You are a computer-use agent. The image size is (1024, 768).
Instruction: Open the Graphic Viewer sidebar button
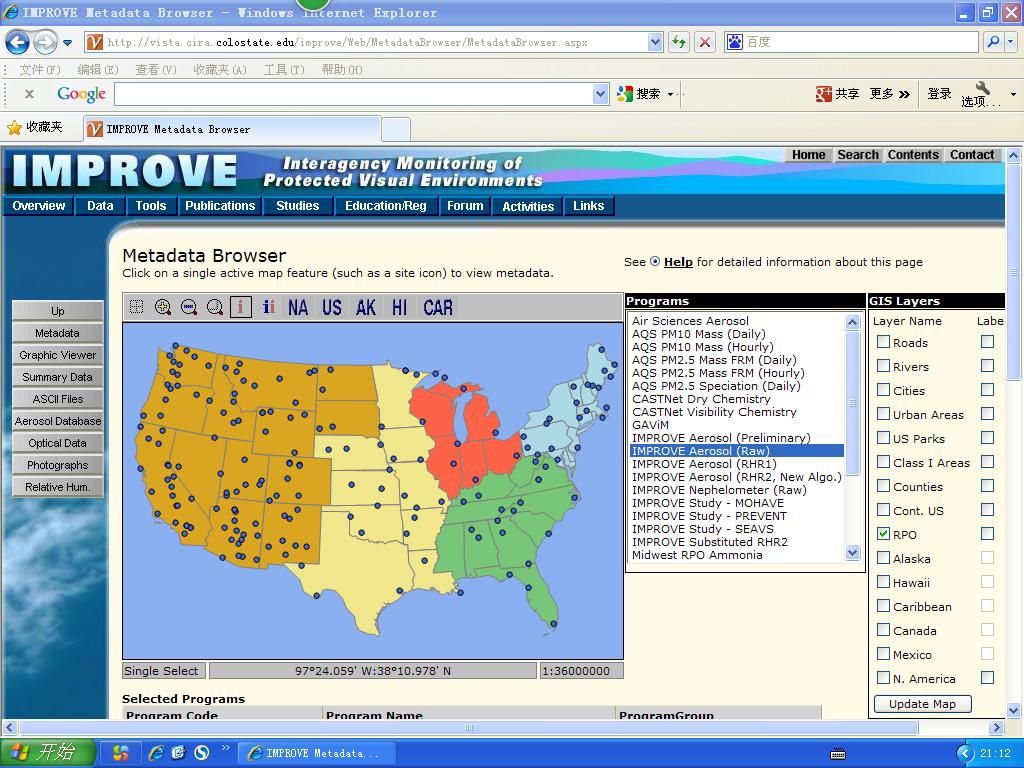point(57,355)
